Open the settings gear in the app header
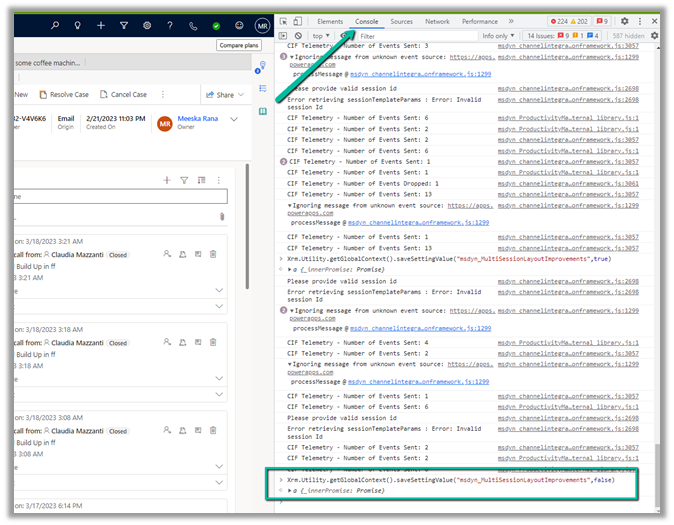Image resolution: width=674 pixels, height=525 pixels. (x=147, y=25)
